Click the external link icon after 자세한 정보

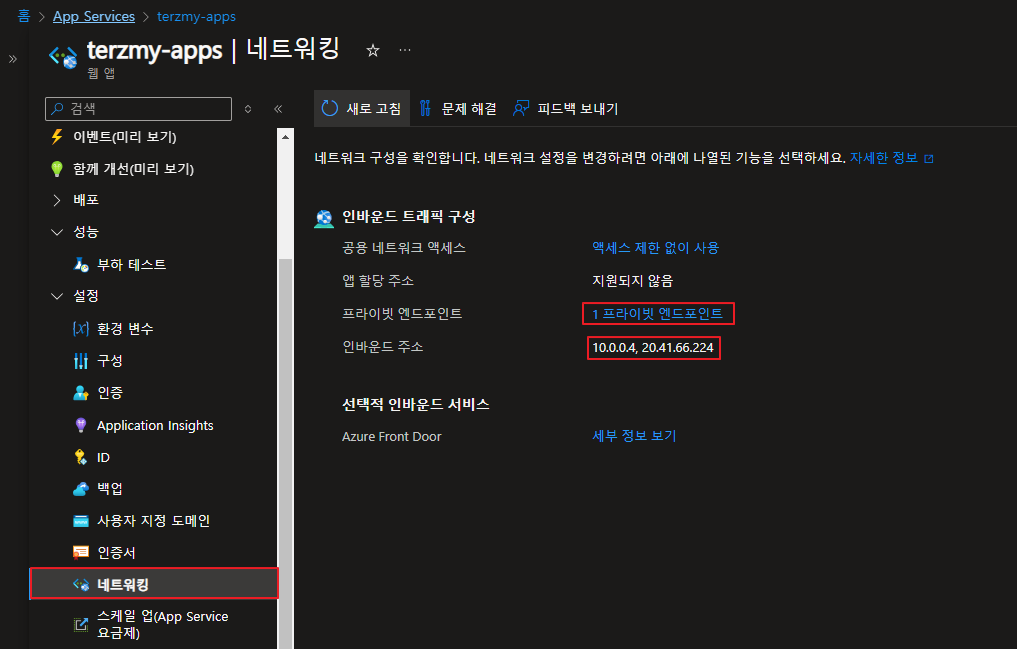[929, 159]
